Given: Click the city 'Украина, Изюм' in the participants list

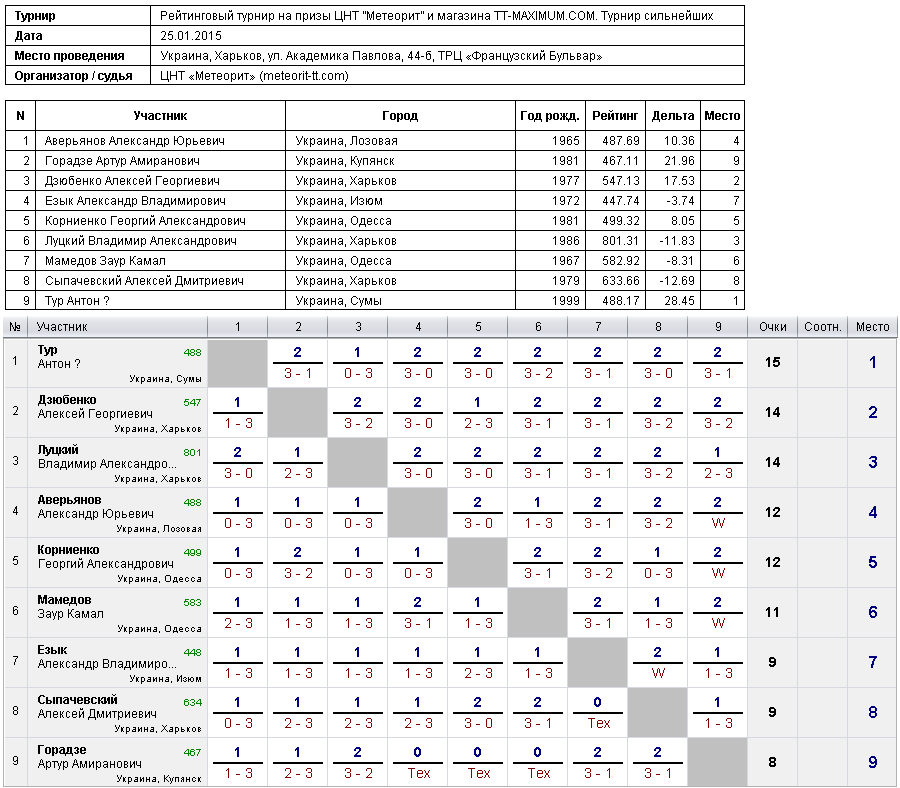Looking at the screenshot, I should click(x=339, y=201).
